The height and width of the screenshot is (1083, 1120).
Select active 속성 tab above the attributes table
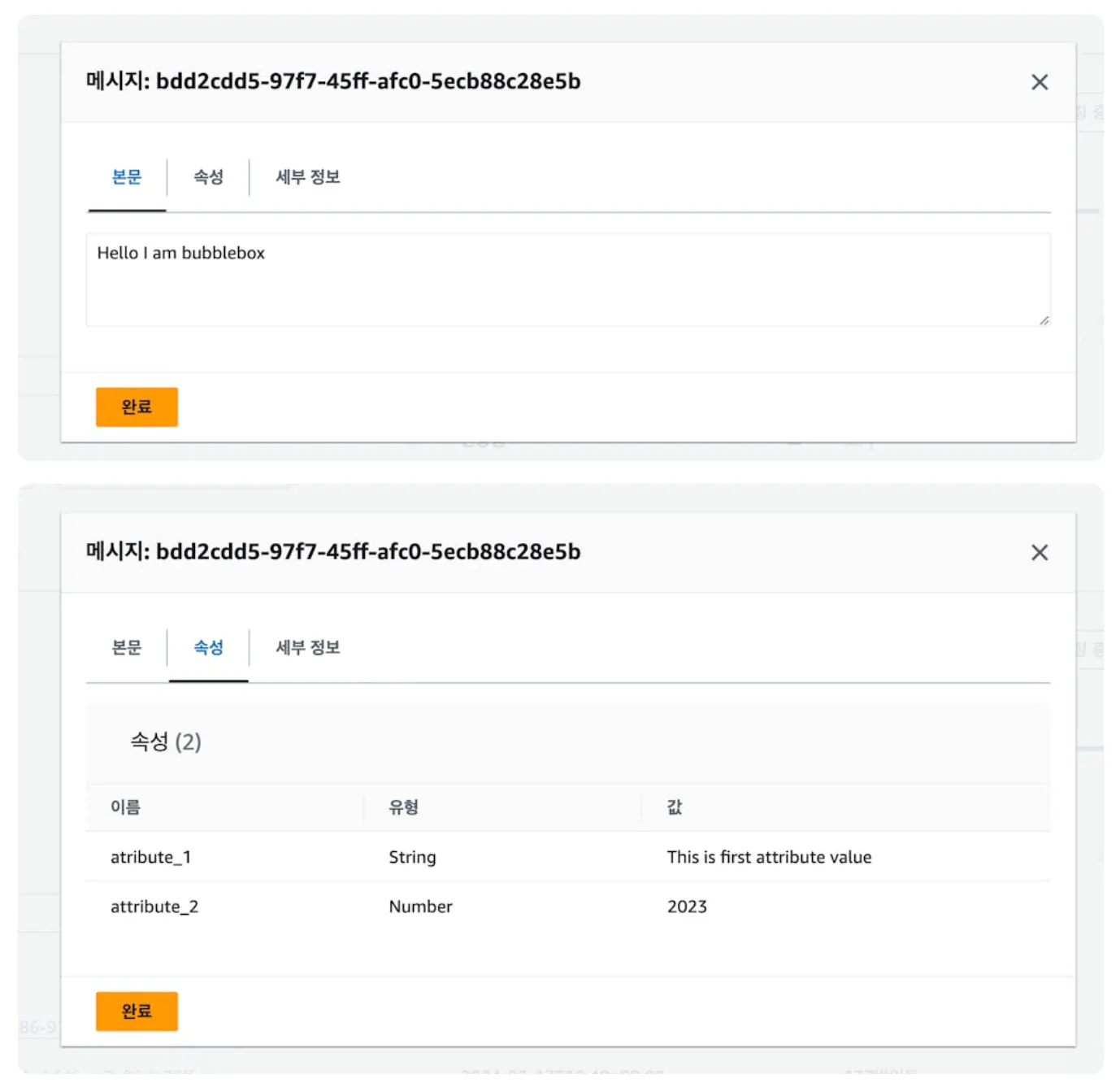(x=208, y=648)
